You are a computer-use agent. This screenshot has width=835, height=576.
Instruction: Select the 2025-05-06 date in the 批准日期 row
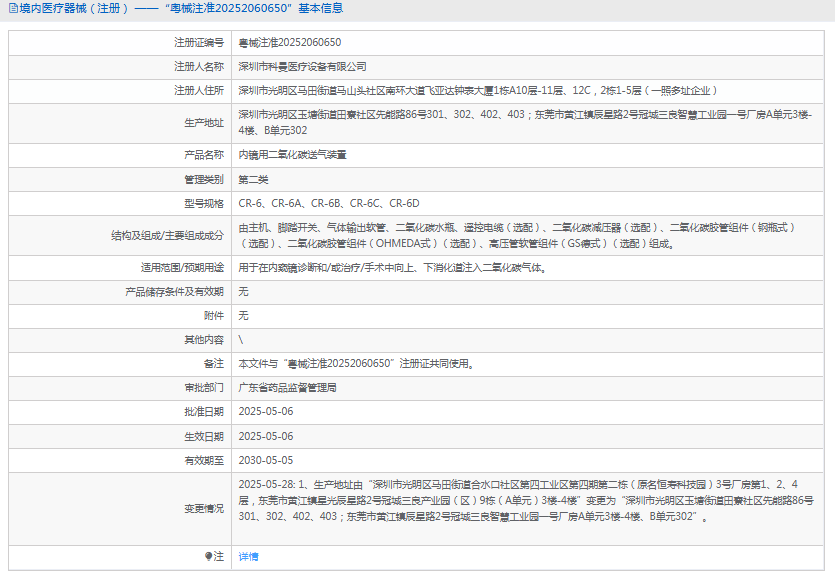point(266,412)
